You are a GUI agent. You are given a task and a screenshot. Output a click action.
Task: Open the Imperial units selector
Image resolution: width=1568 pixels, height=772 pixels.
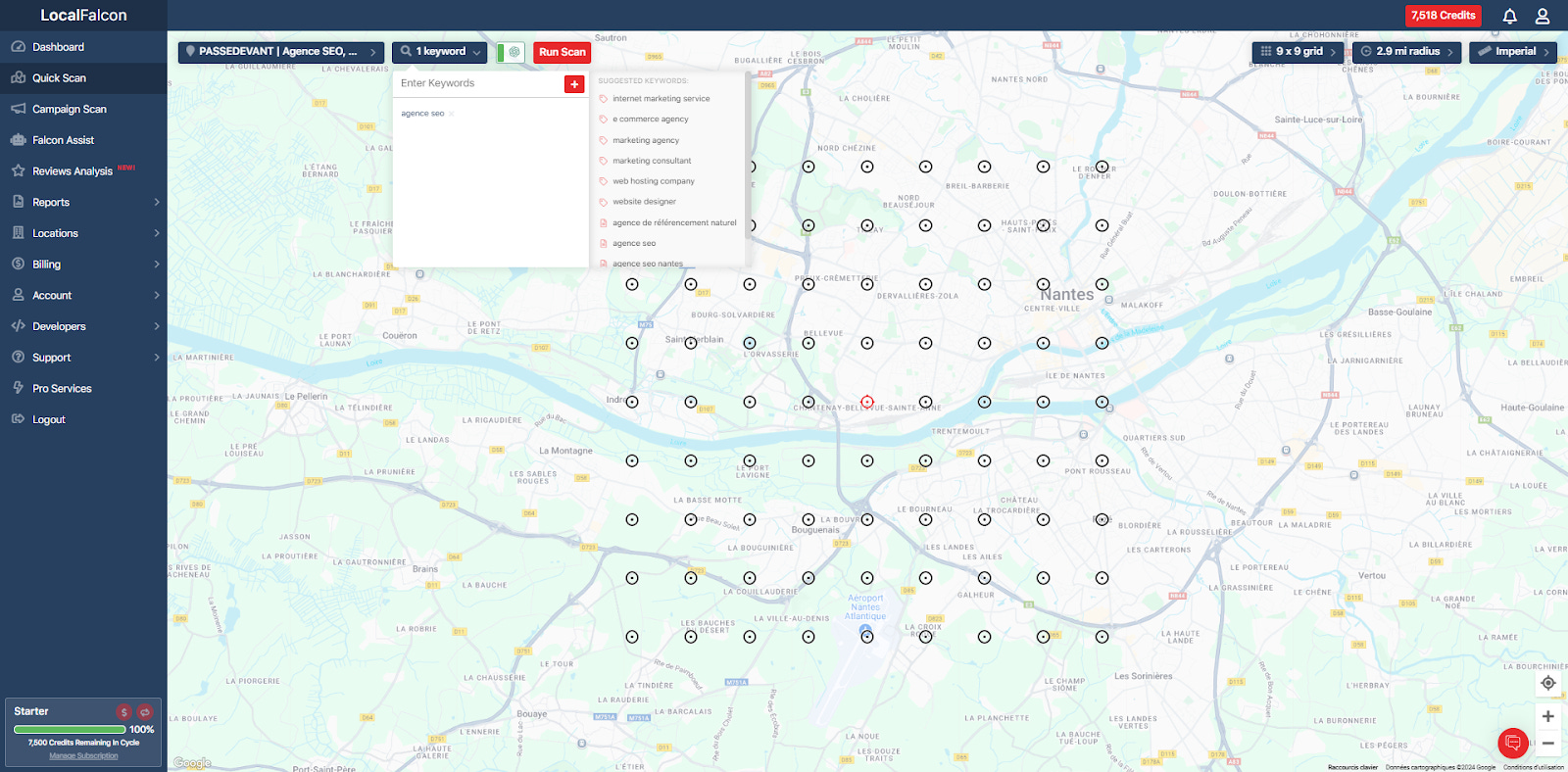pos(1513,52)
